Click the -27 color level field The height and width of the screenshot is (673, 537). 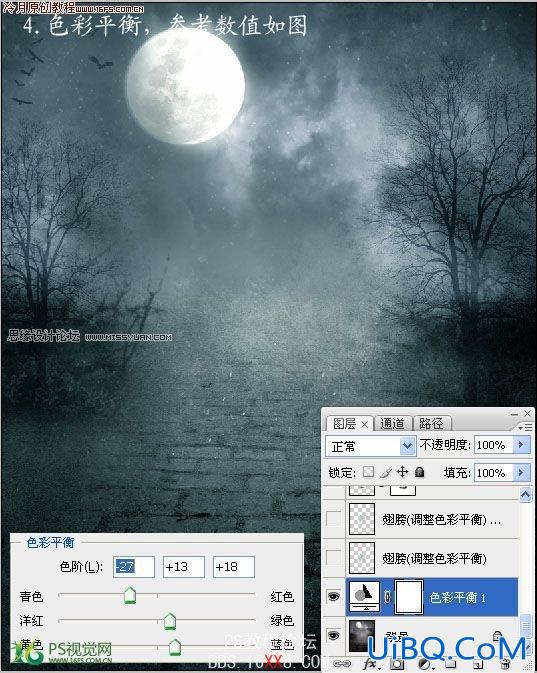[134, 567]
